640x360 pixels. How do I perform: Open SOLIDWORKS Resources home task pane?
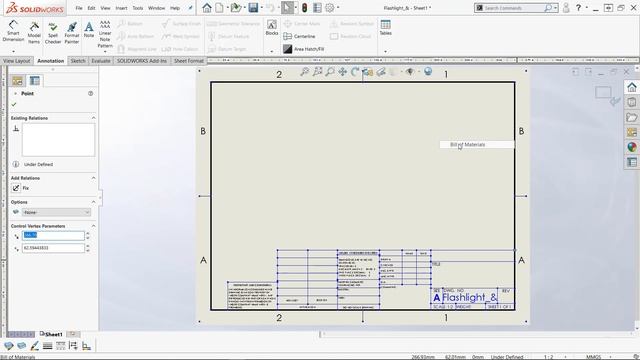(x=632, y=87)
